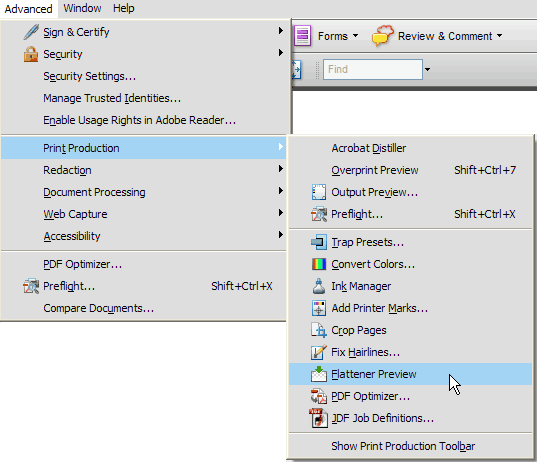Click the Output Preview icon
Screen dimensions: 537x462
click(319, 192)
